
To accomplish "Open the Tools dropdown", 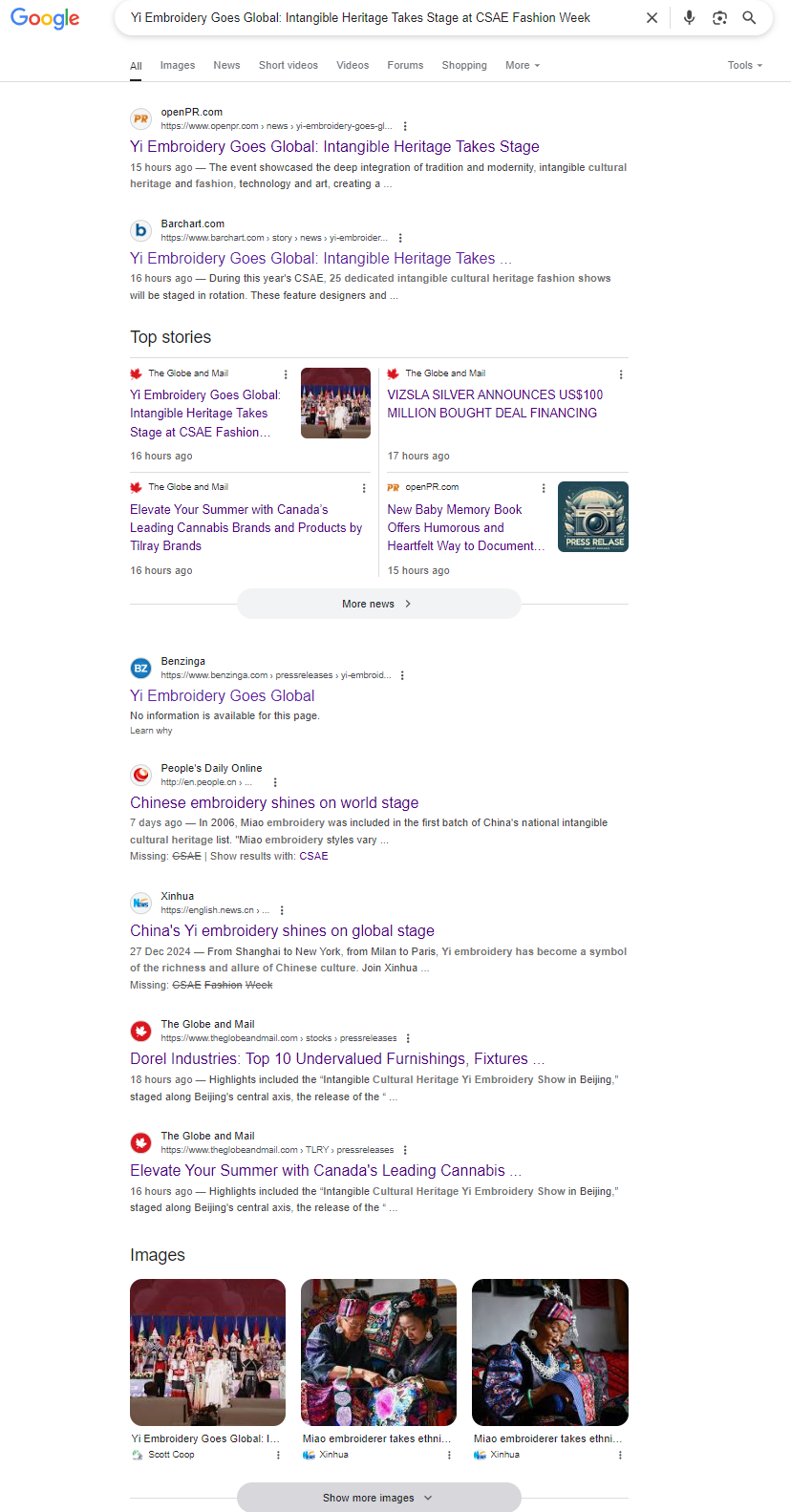I will point(744,66).
